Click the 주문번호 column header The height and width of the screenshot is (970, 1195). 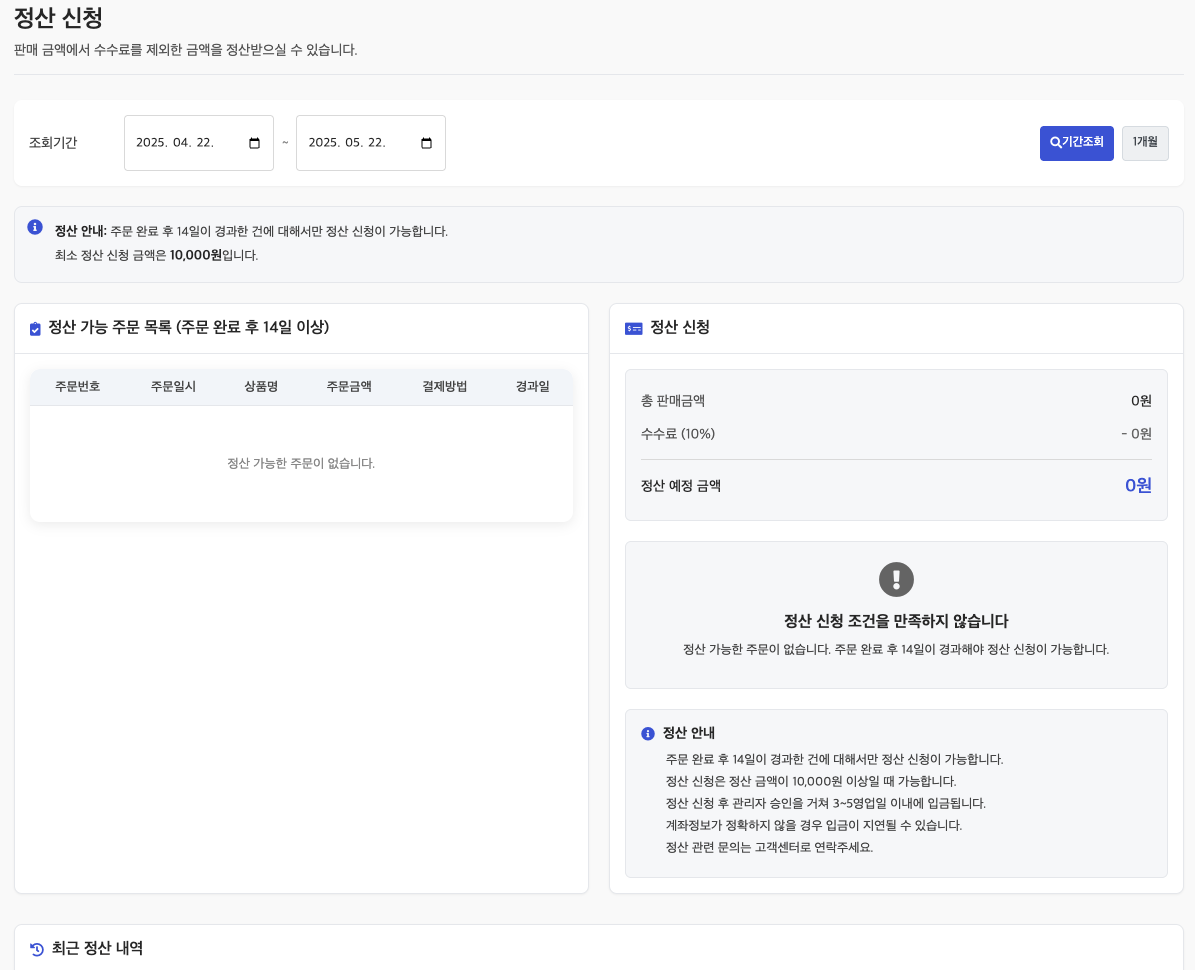pos(77,386)
